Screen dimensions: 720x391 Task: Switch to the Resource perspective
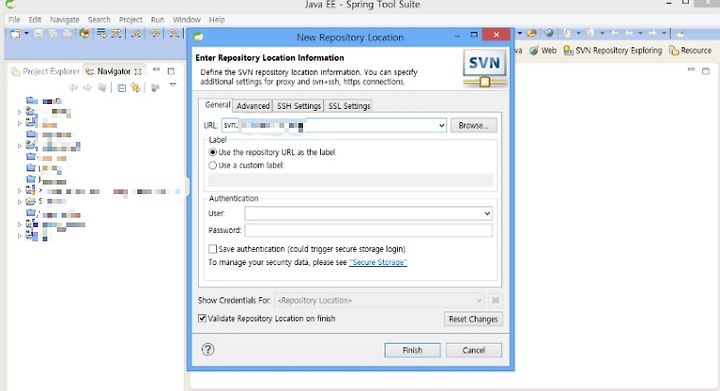[x=690, y=50]
